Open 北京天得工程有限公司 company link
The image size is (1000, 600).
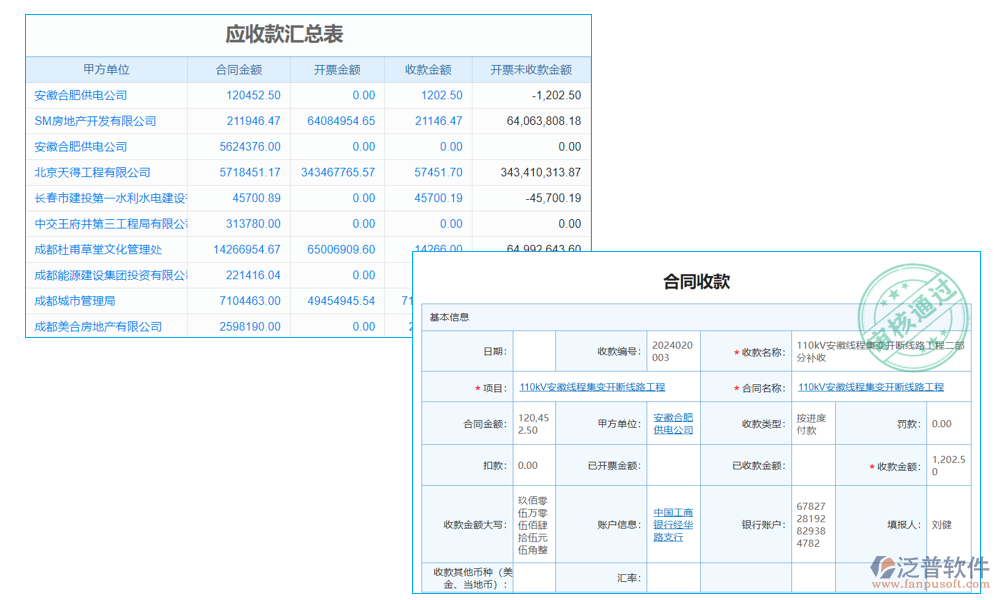click(91, 171)
